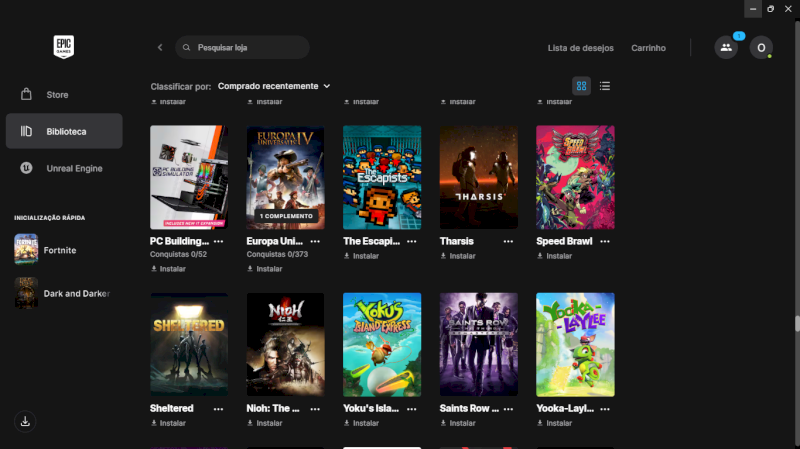
Task: Click the search magnifier icon
Action: pos(187,47)
